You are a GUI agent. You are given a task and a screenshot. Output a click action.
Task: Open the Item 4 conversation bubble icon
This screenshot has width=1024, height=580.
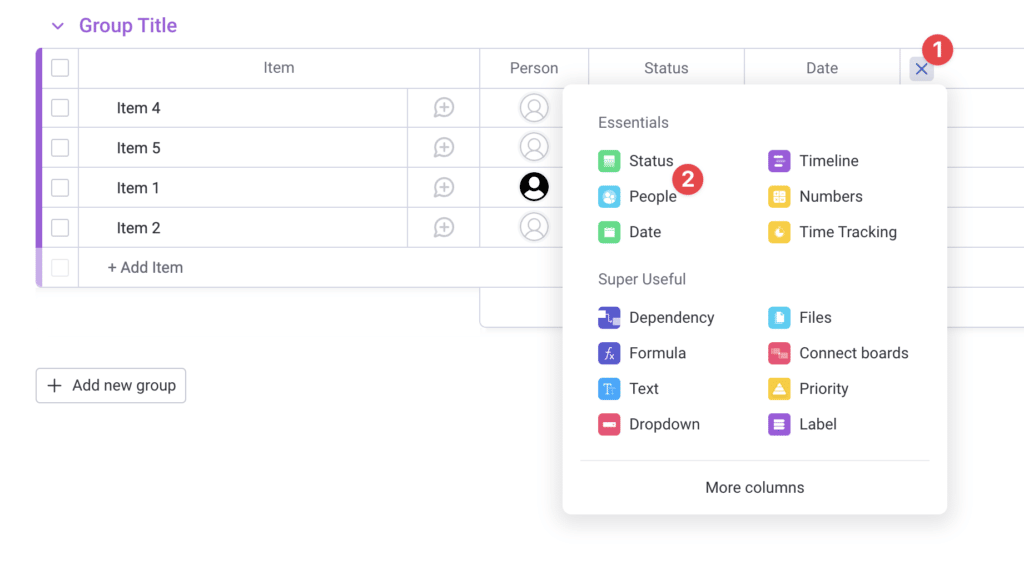444,108
